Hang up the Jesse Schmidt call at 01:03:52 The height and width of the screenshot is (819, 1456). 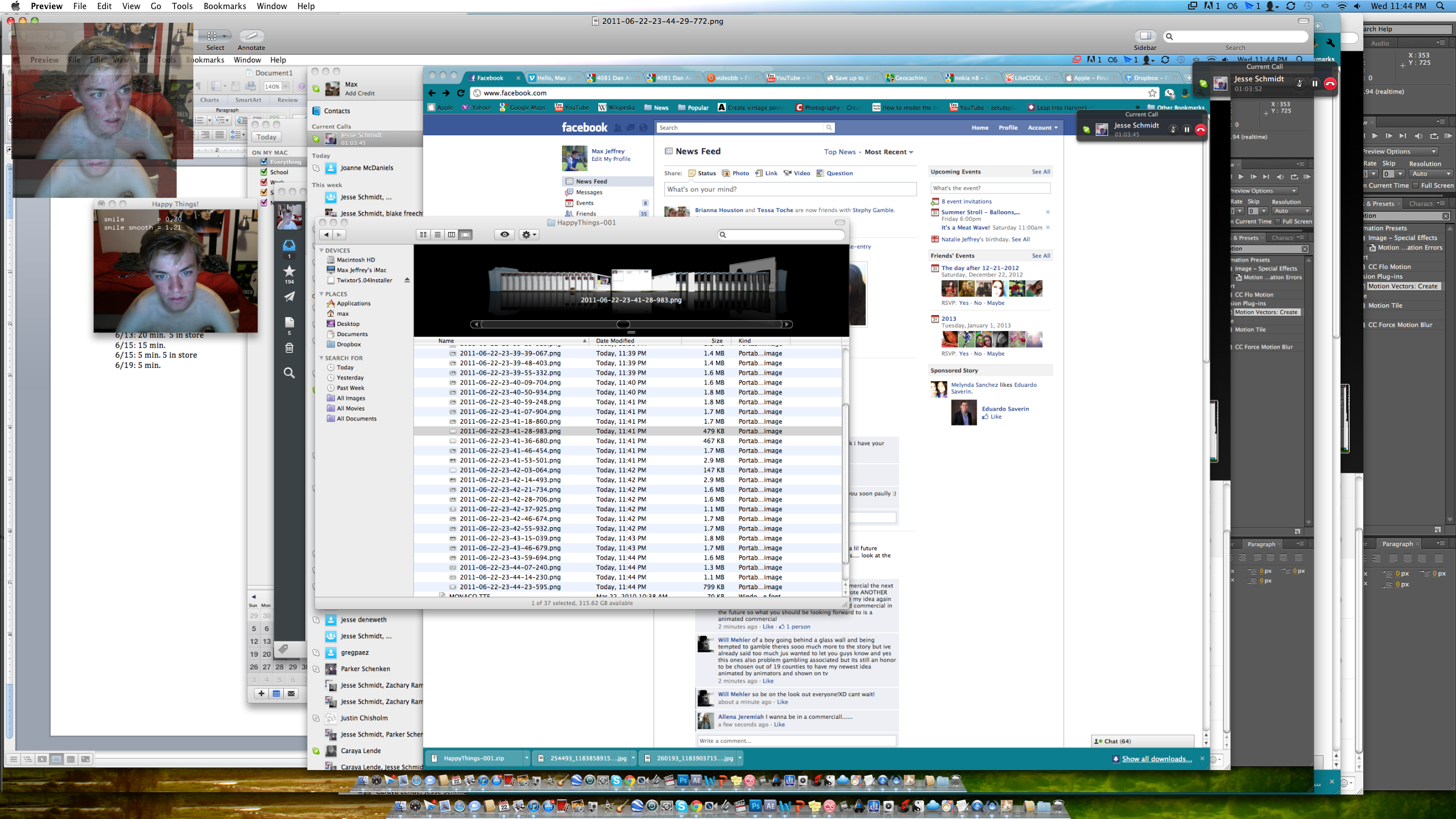(1330, 83)
